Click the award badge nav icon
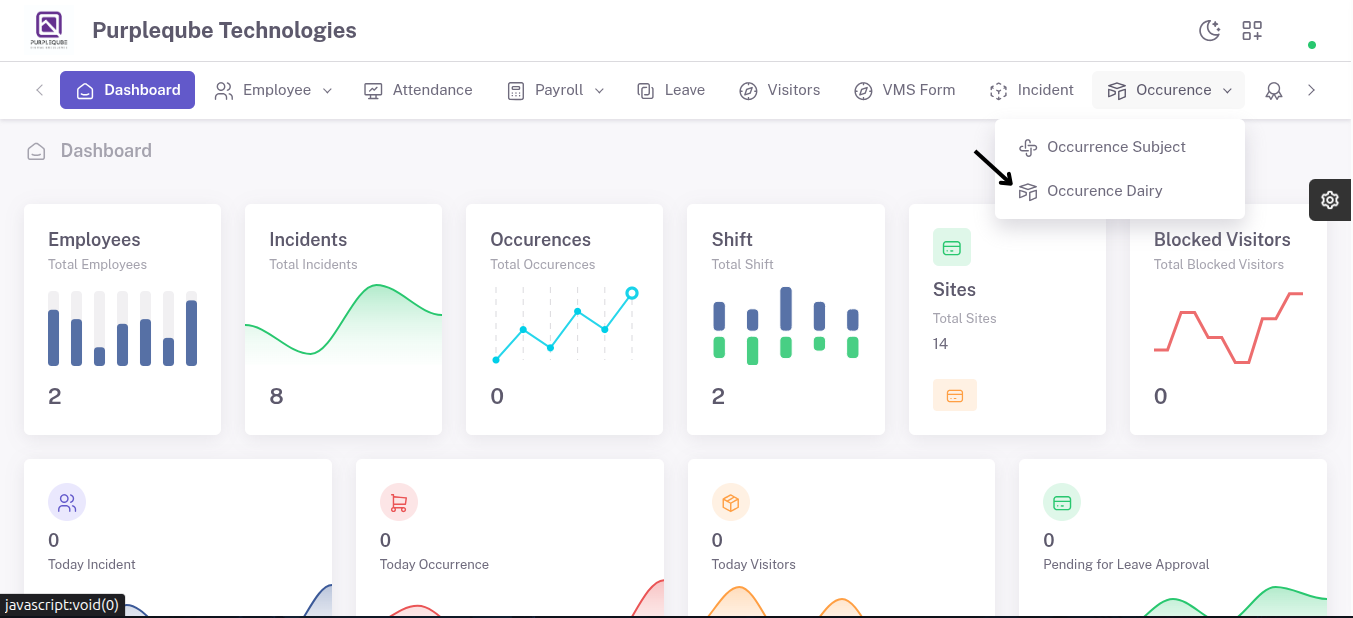Viewport: 1353px width, 618px height. (x=1273, y=90)
